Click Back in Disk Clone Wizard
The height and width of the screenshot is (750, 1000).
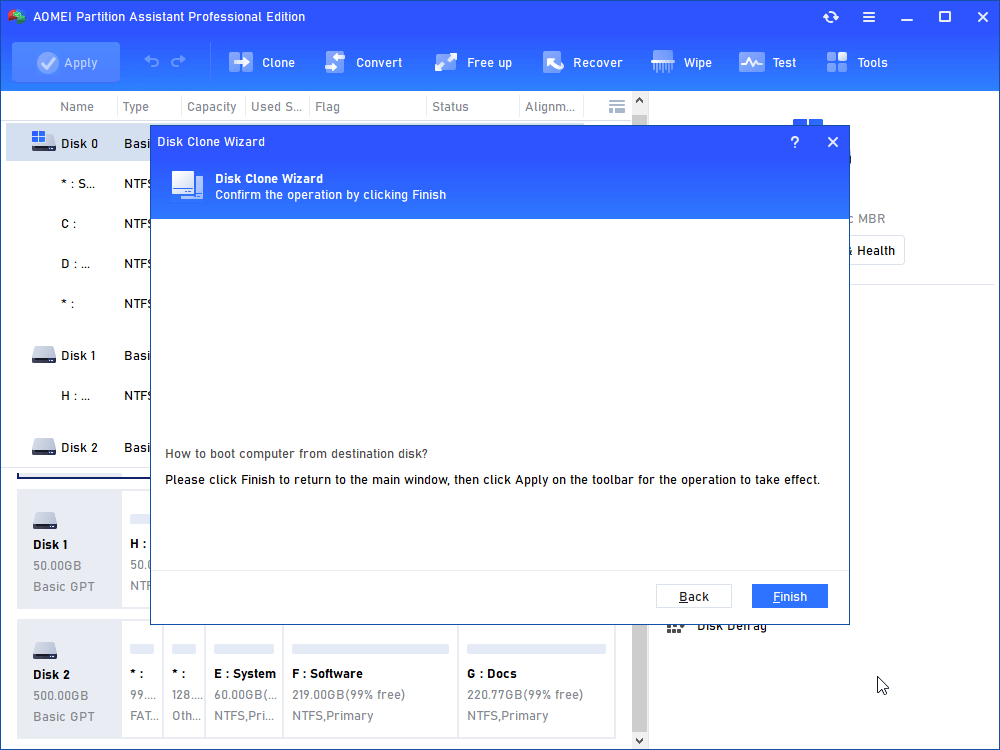(x=694, y=596)
